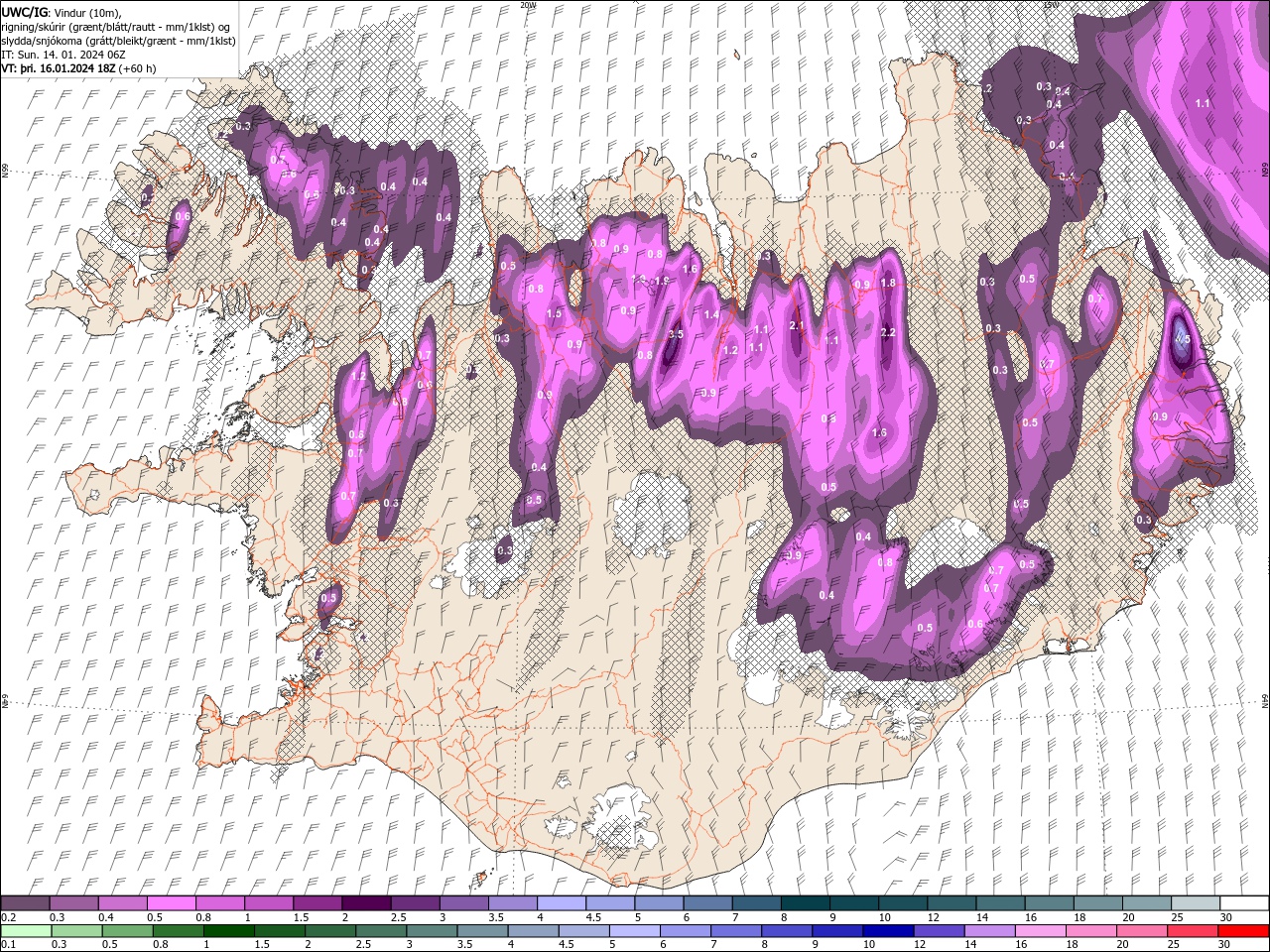The image size is (1270, 952).
Task: Select the snow legend swatch starting at 7
Action: pyautogui.click(x=757, y=903)
